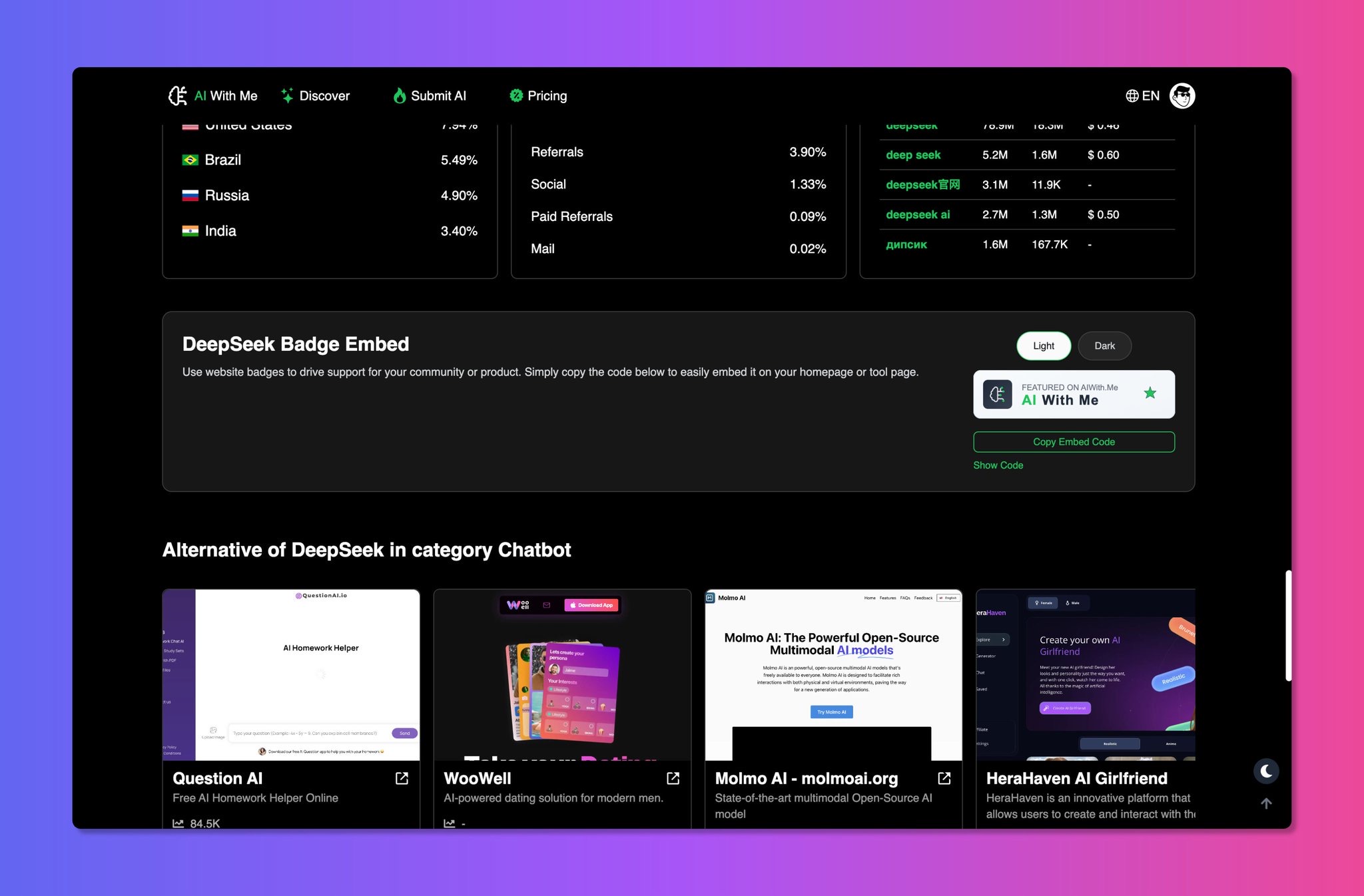Open Molmo AI external link icon

tap(944, 778)
